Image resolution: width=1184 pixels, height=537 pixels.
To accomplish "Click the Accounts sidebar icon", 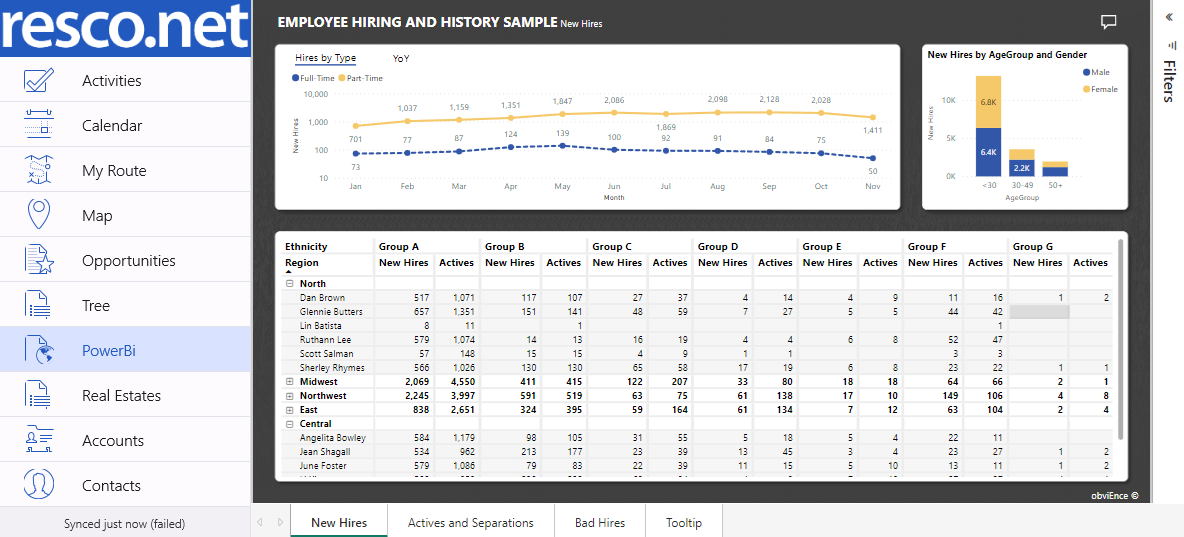I will click(x=38, y=440).
